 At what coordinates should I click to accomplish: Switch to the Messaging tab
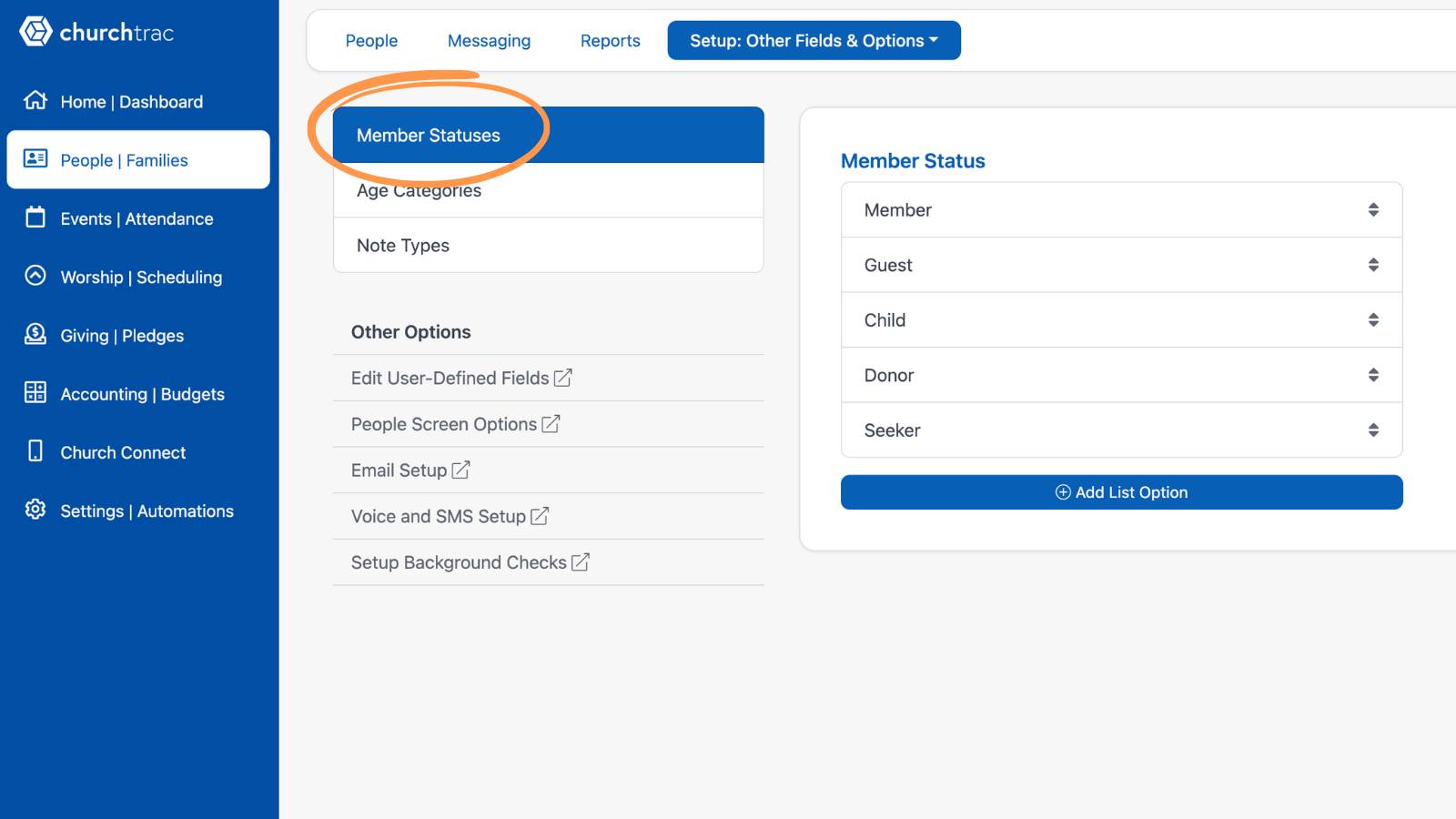tap(489, 41)
